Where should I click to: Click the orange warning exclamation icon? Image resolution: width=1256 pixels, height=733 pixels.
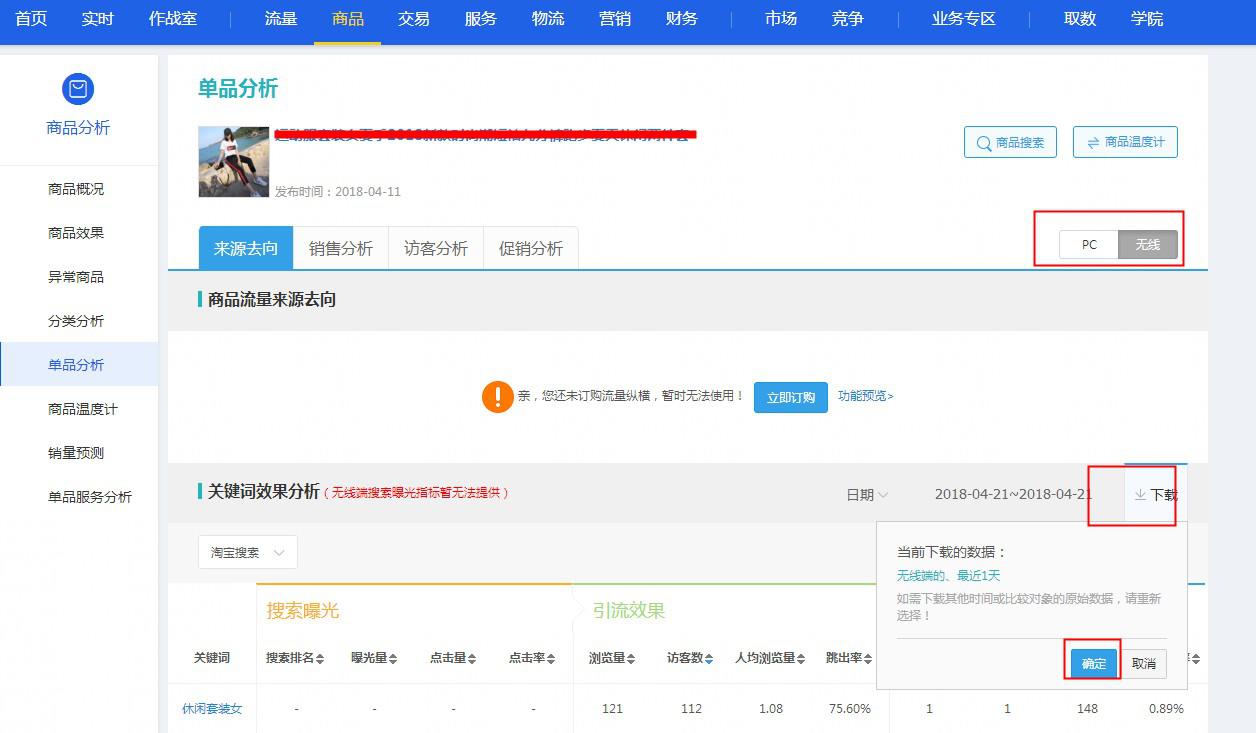(x=497, y=397)
